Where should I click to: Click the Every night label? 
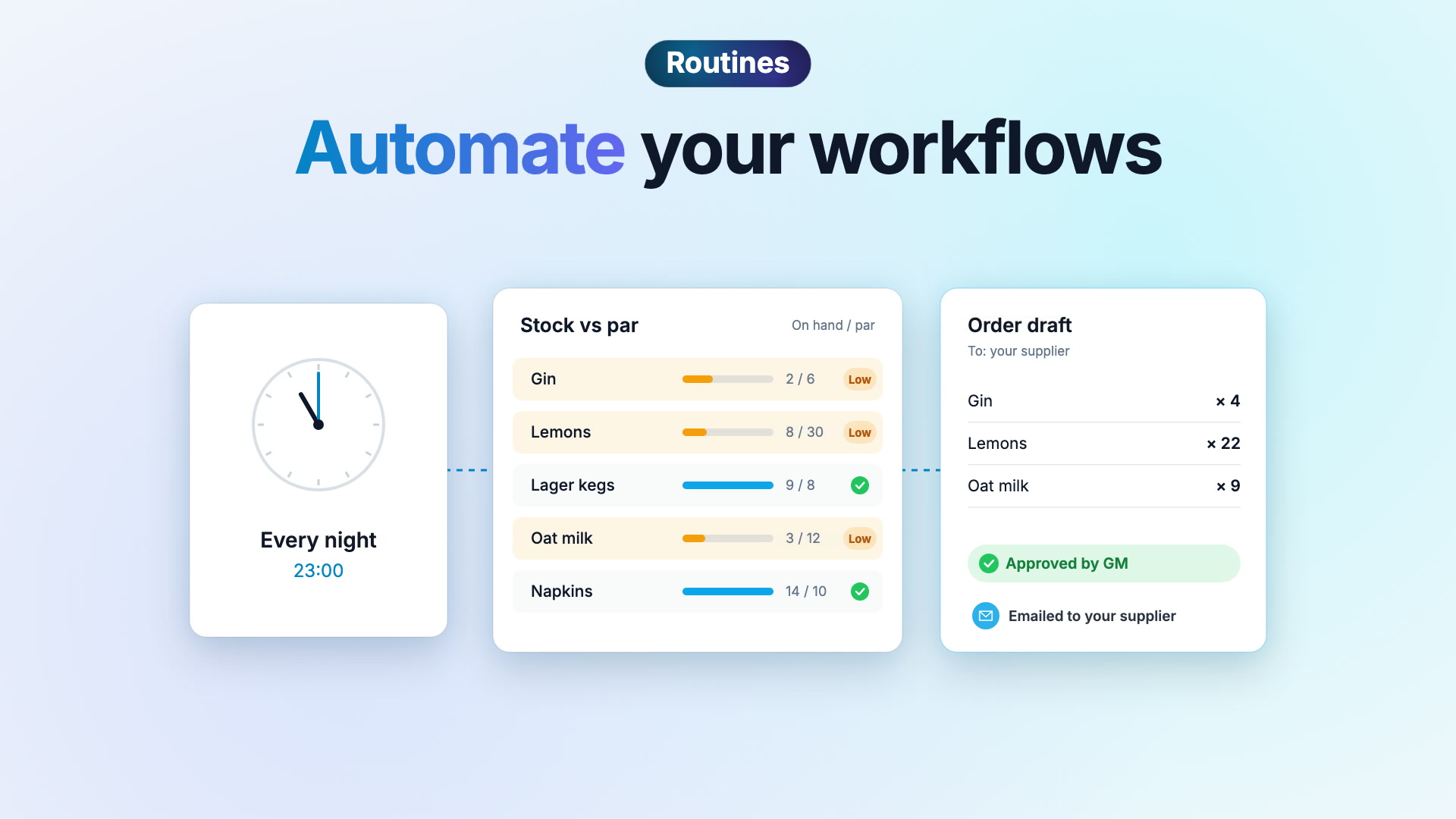(x=318, y=540)
